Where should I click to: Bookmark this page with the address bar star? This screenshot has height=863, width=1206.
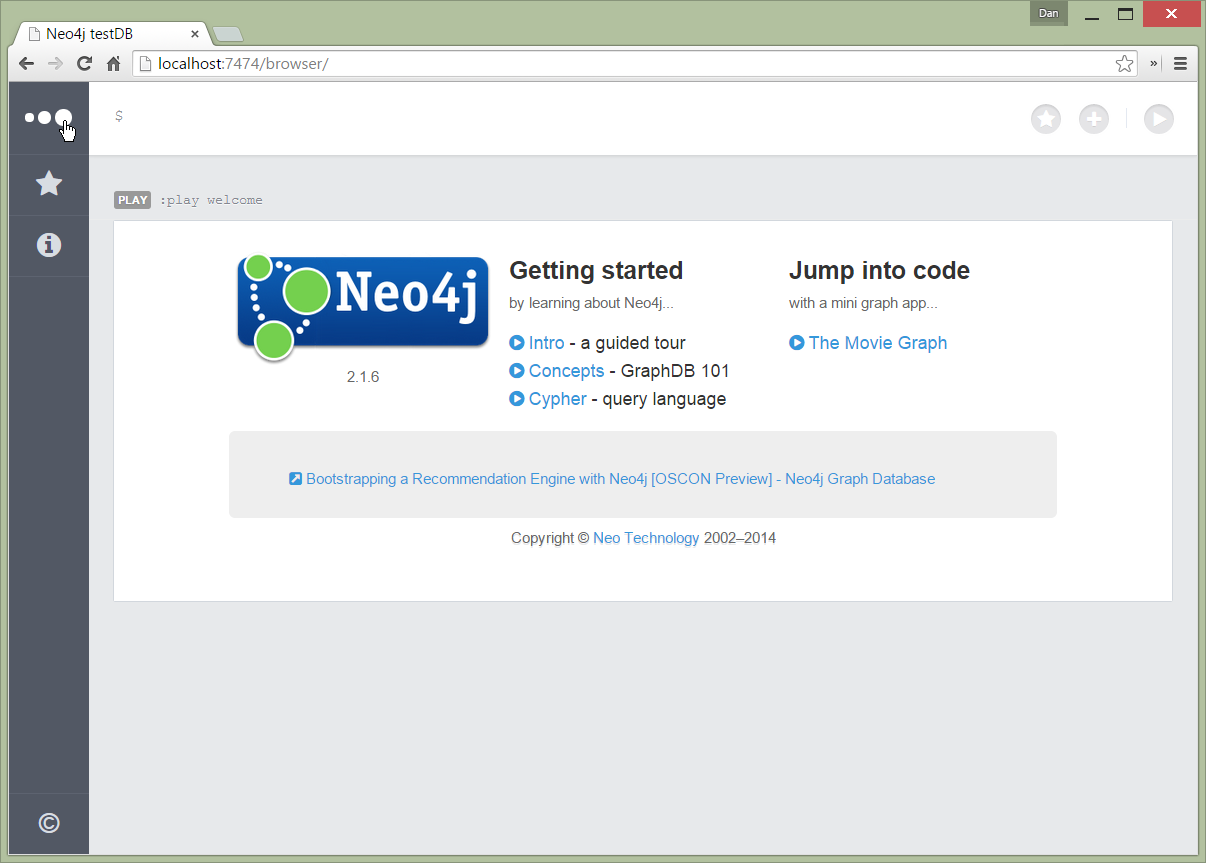click(x=1125, y=64)
